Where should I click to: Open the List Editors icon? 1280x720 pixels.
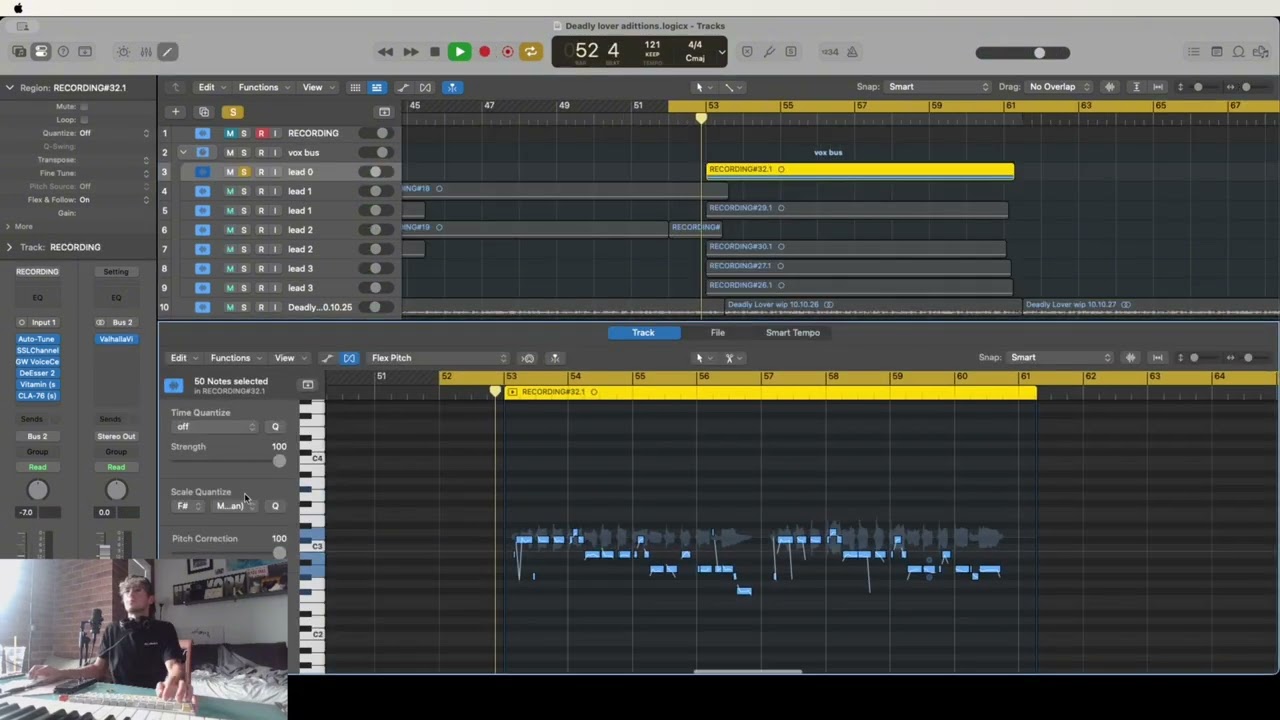[1194, 52]
